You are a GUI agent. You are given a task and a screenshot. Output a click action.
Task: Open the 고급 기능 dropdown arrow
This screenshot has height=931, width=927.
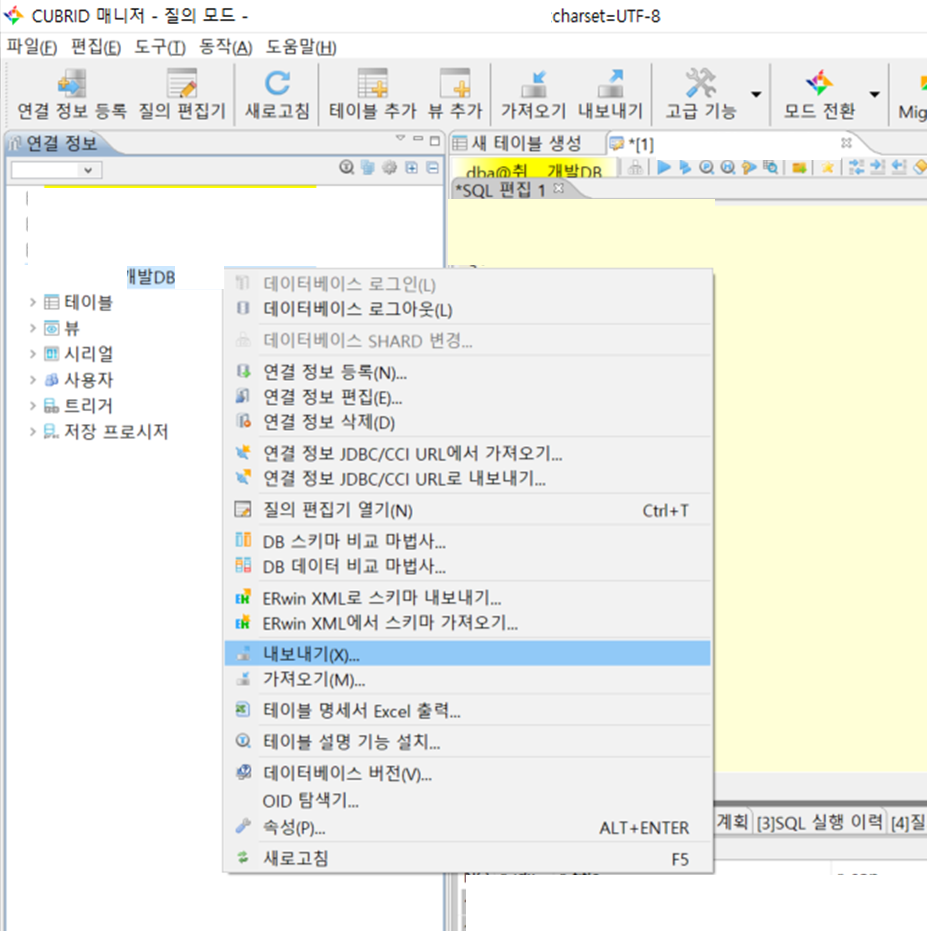coord(756,94)
